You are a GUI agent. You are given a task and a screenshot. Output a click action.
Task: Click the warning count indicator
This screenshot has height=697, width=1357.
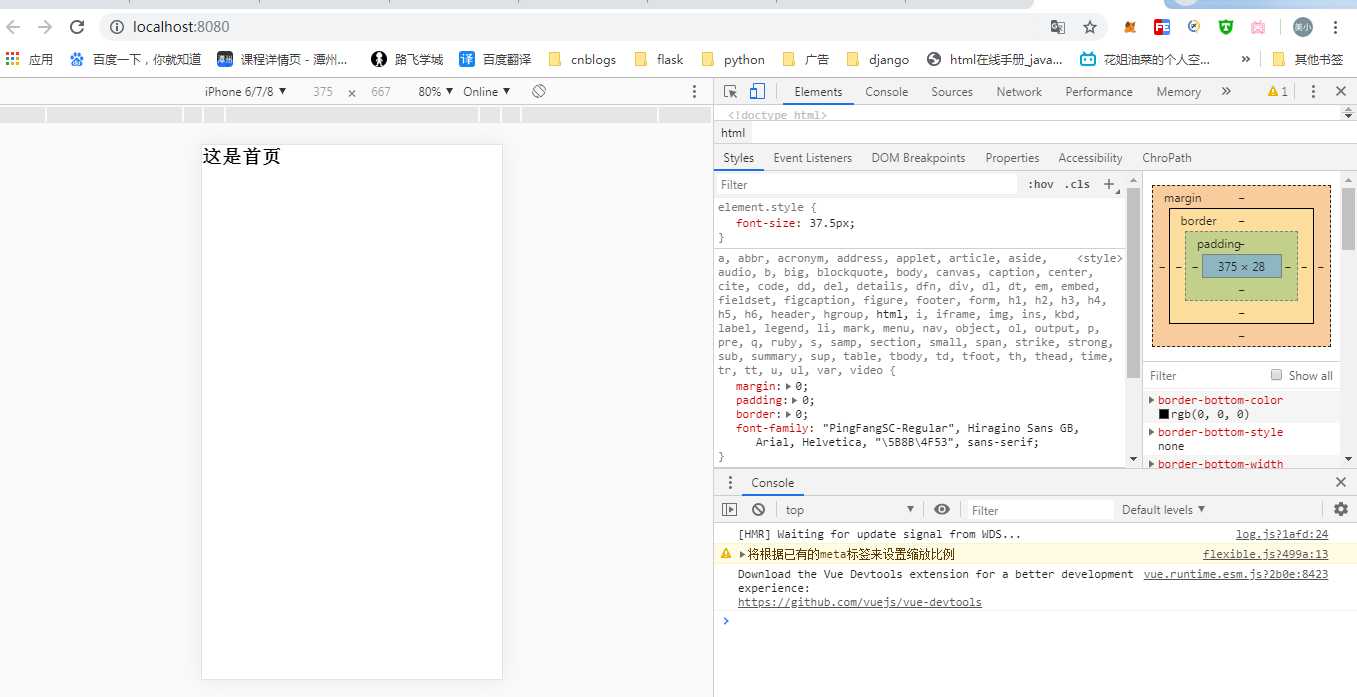click(1277, 91)
